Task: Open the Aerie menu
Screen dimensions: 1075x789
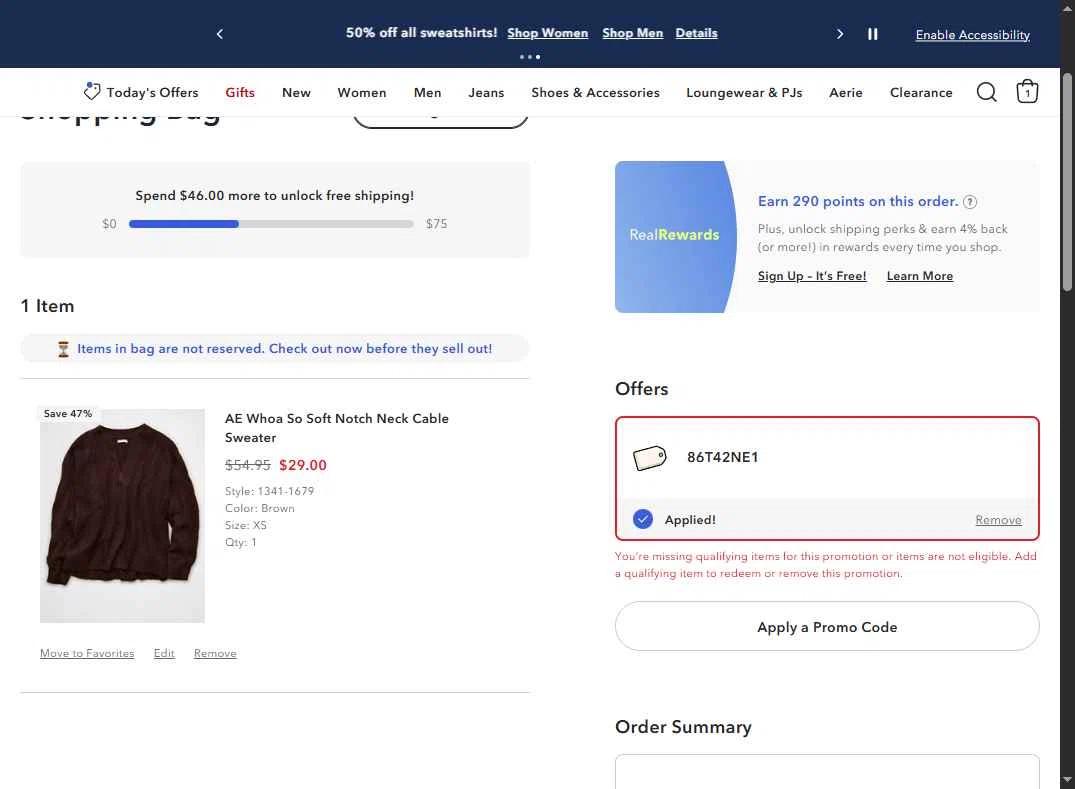Action: pos(845,93)
